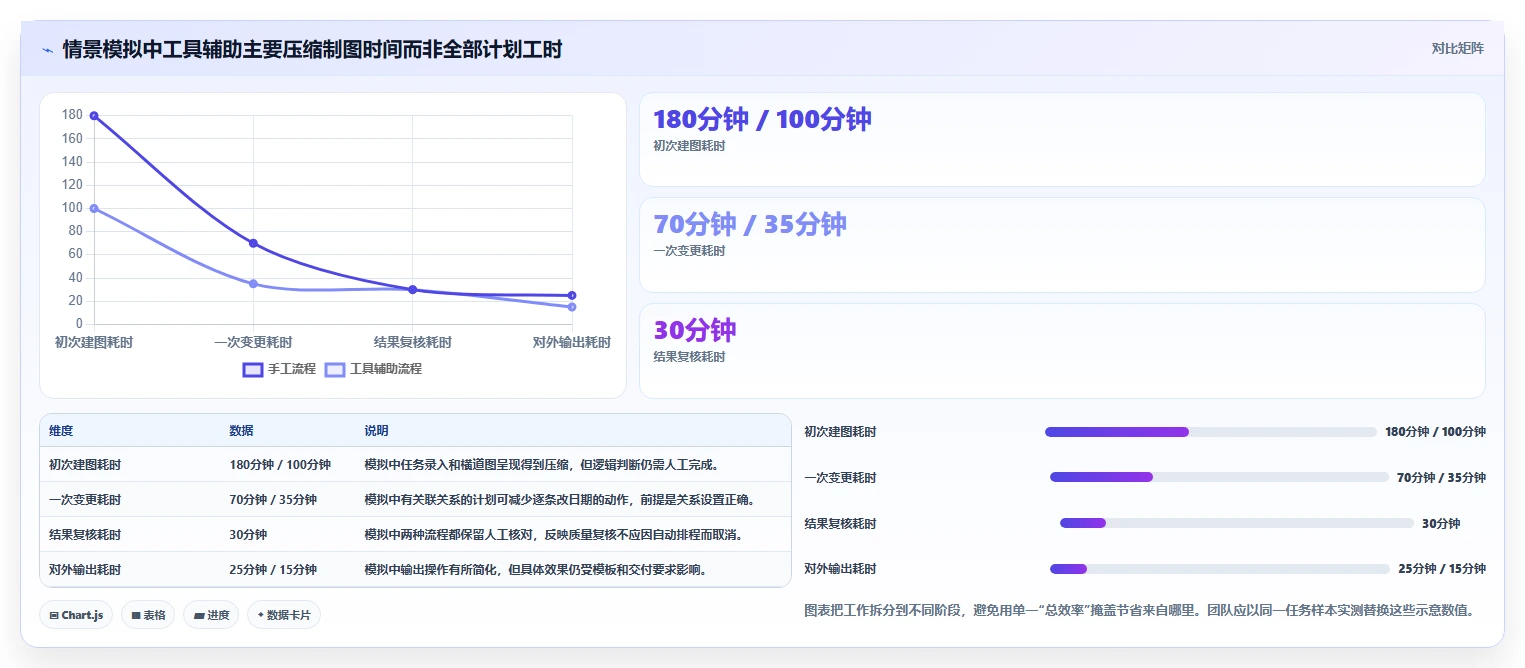Select the 工具辅助流程 data point at 100

coord(94,208)
